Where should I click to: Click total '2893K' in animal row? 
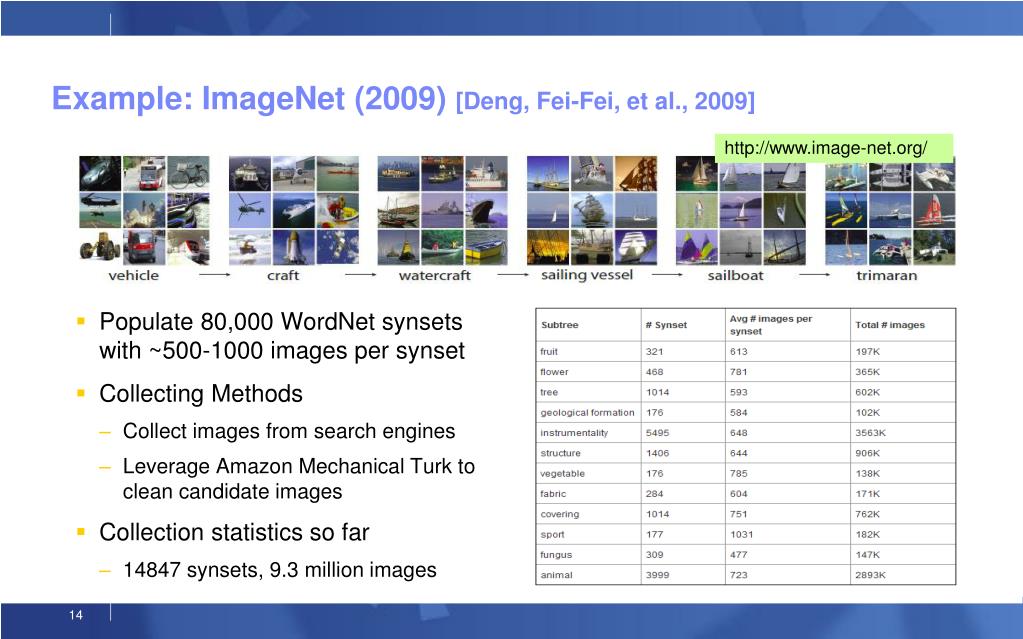(x=870, y=575)
